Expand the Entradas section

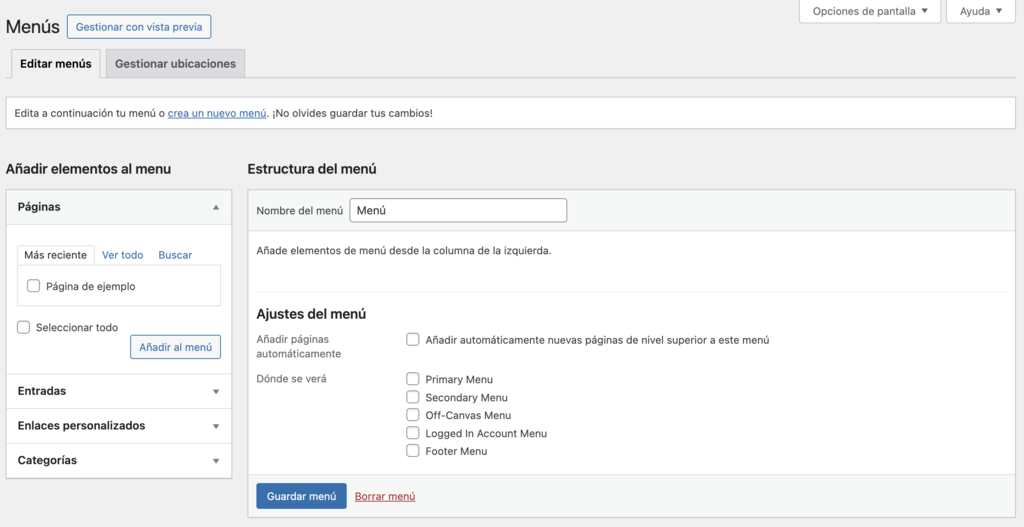click(x=216, y=392)
